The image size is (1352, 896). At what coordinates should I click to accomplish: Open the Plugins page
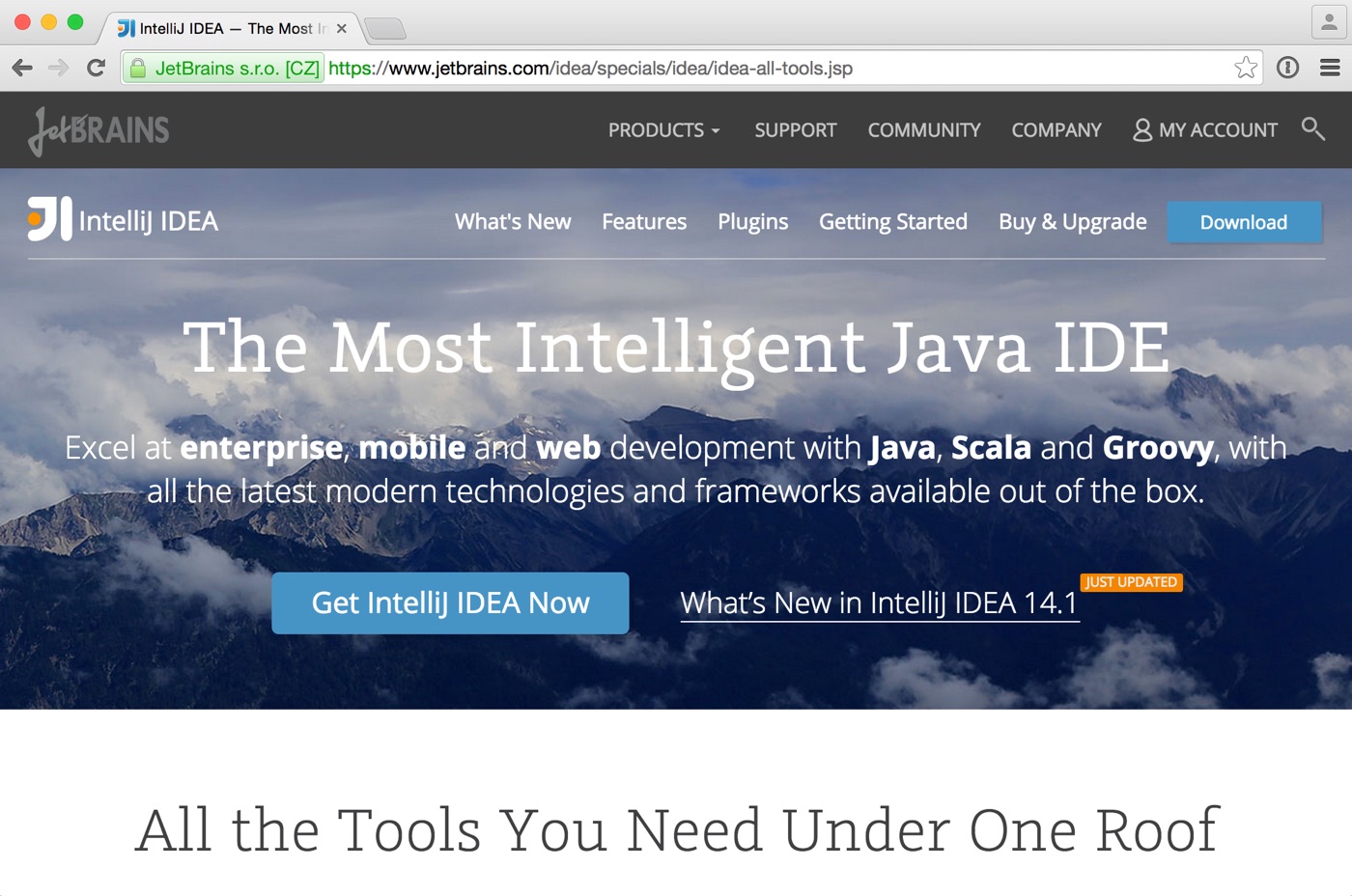752,222
